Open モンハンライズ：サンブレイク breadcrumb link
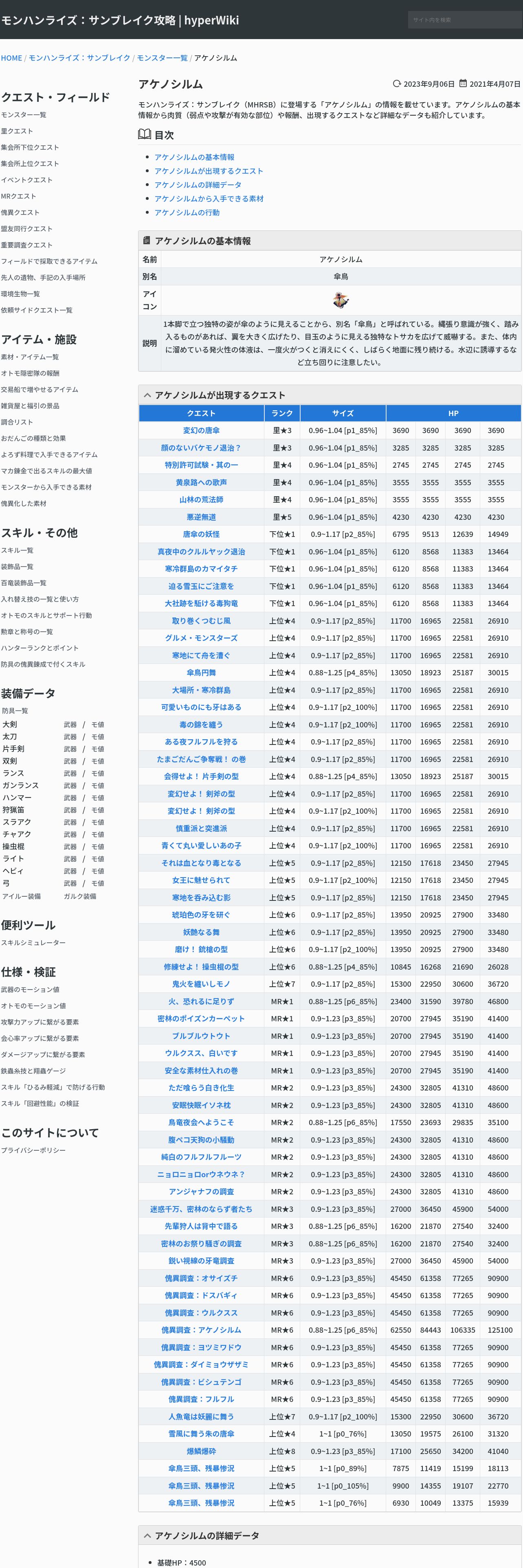The height and width of the screenshot is (1568, 523). click(x=79, y=58)
